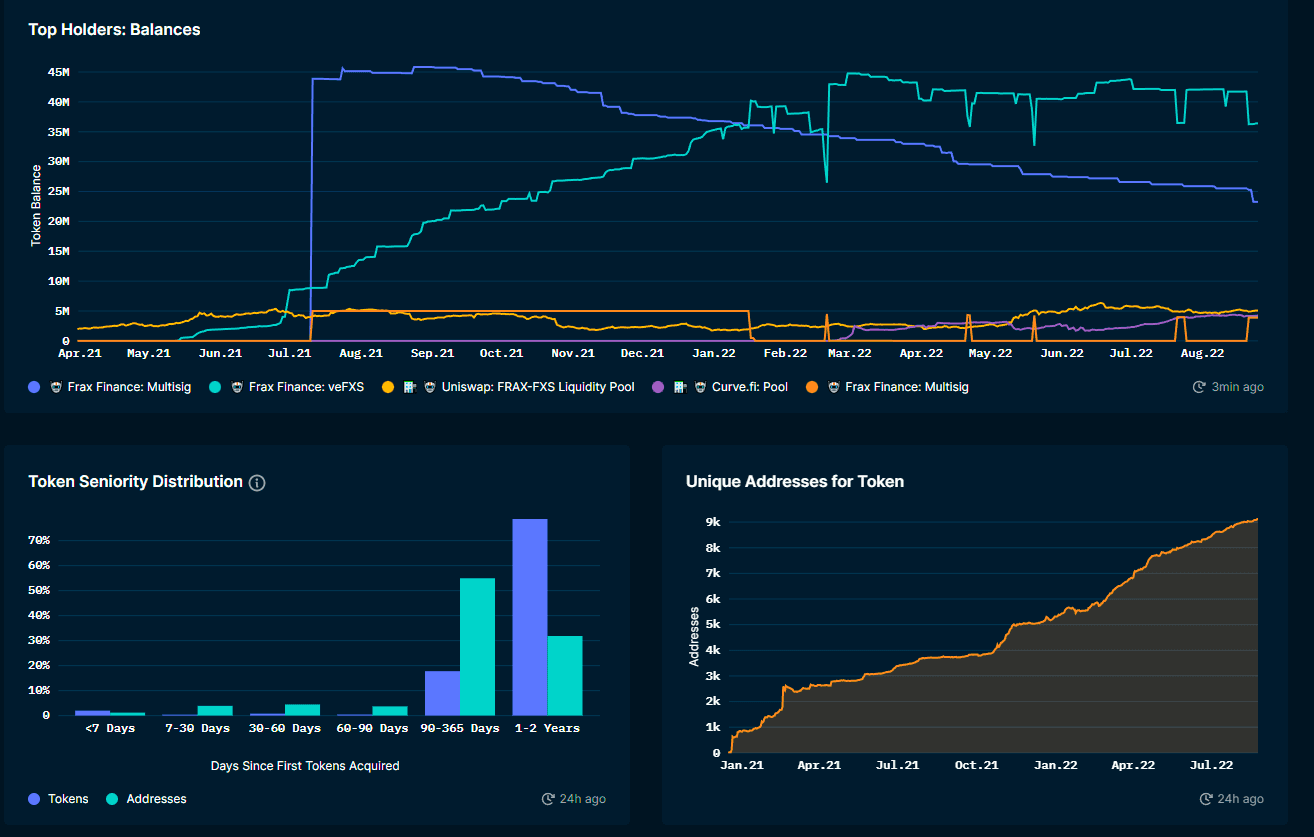
Task: Click the Addresses bar for 60-90 Days
Action: [x=390, y=711]
